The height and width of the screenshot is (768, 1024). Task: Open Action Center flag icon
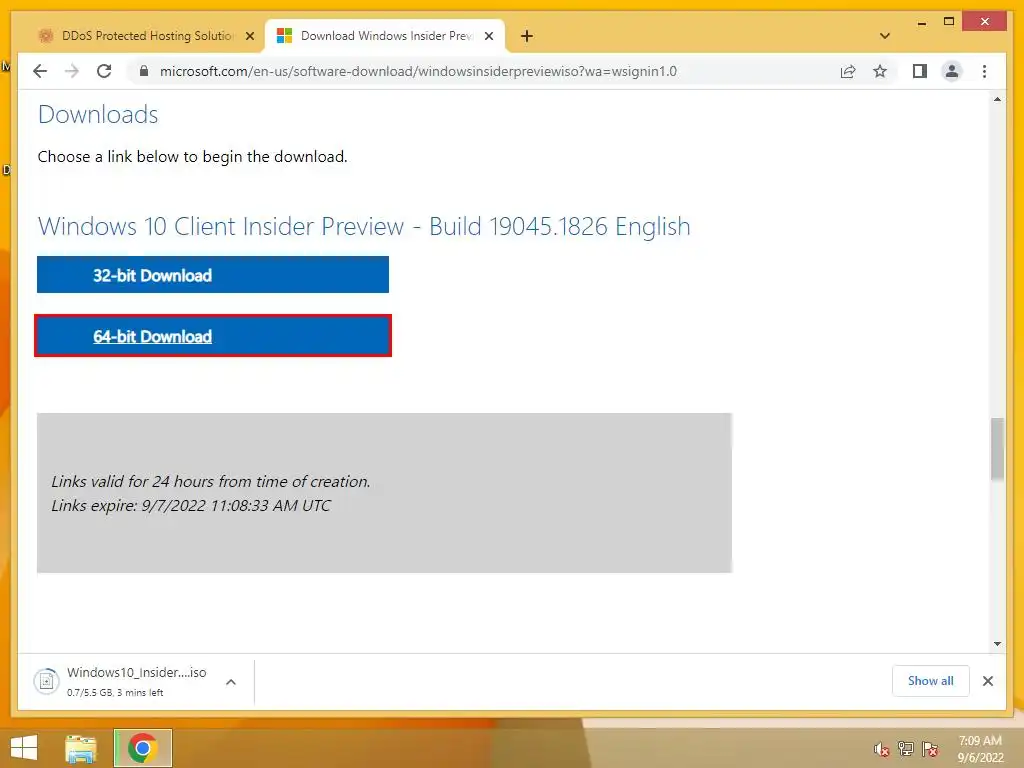[930, 749]
